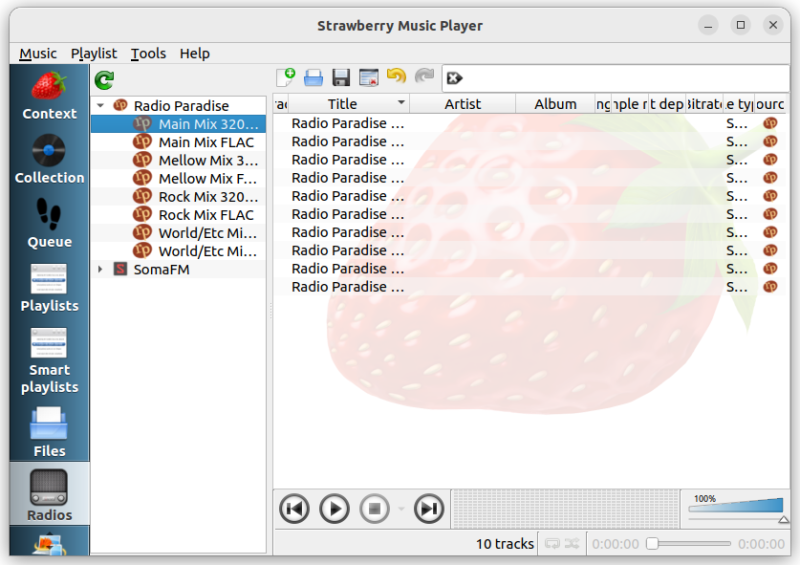Image resolution: width=800 pixels, height=565 pixels.
Task: Undo last playlist action
Action: 396,77
